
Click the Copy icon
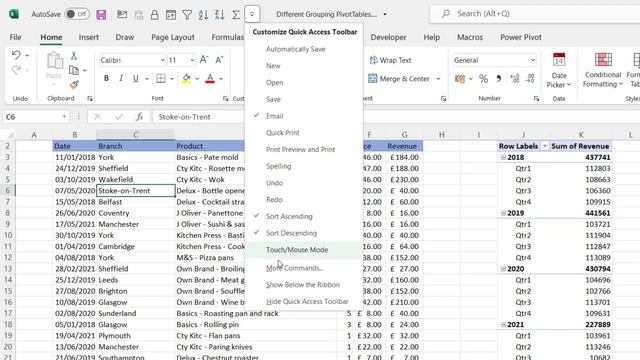pos(74,70)
